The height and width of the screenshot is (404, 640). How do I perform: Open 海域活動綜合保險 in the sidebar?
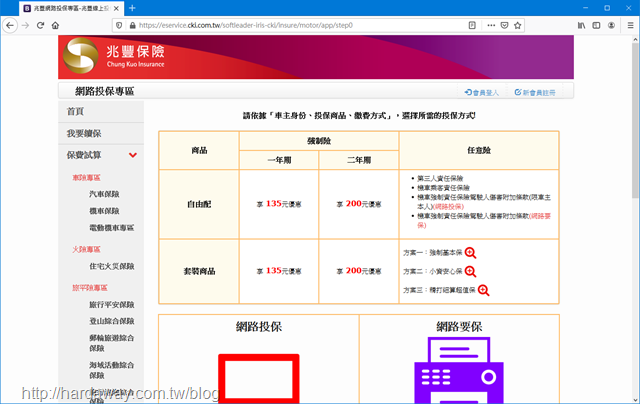click(x=111, y=370)
